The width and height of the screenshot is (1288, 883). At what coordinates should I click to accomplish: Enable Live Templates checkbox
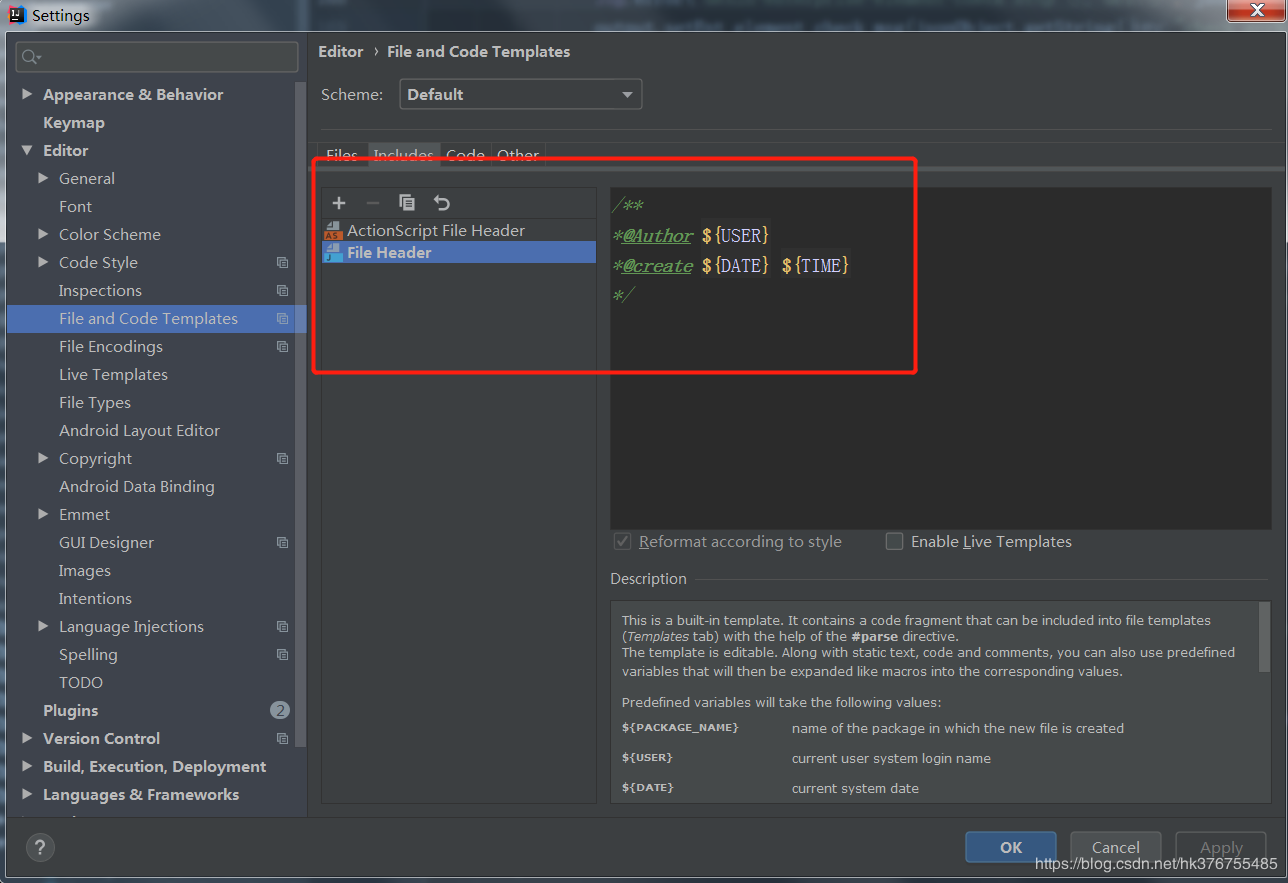click(895, 541)
